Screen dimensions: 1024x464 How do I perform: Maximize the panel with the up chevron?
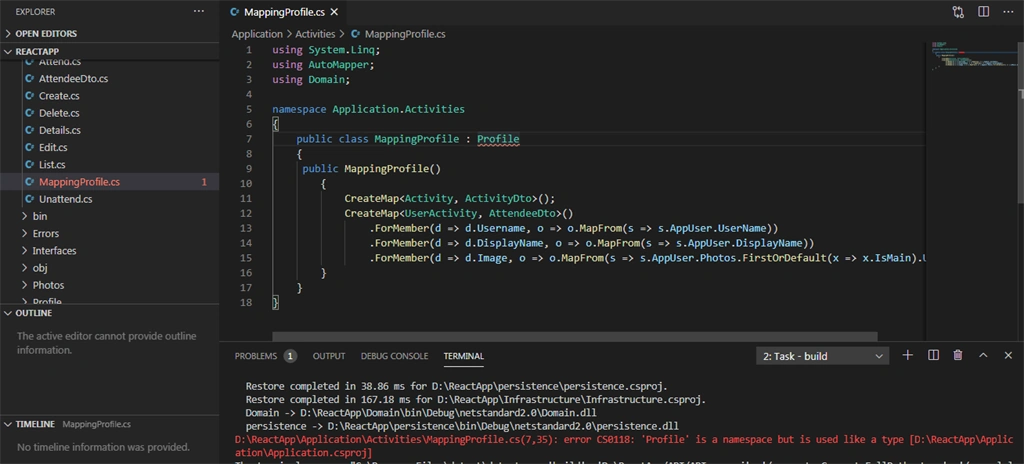pyautogui.click(x=983, y=356)
